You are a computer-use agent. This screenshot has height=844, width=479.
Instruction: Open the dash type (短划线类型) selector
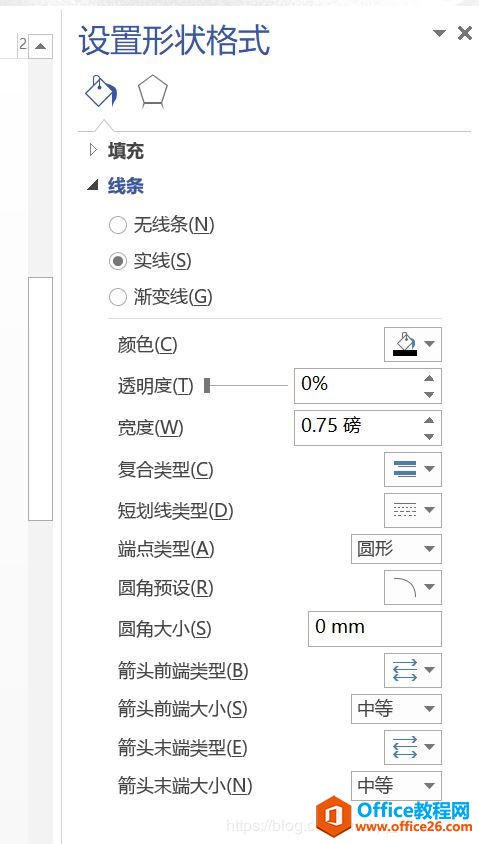pyautogui.click(x=413, y=510)
